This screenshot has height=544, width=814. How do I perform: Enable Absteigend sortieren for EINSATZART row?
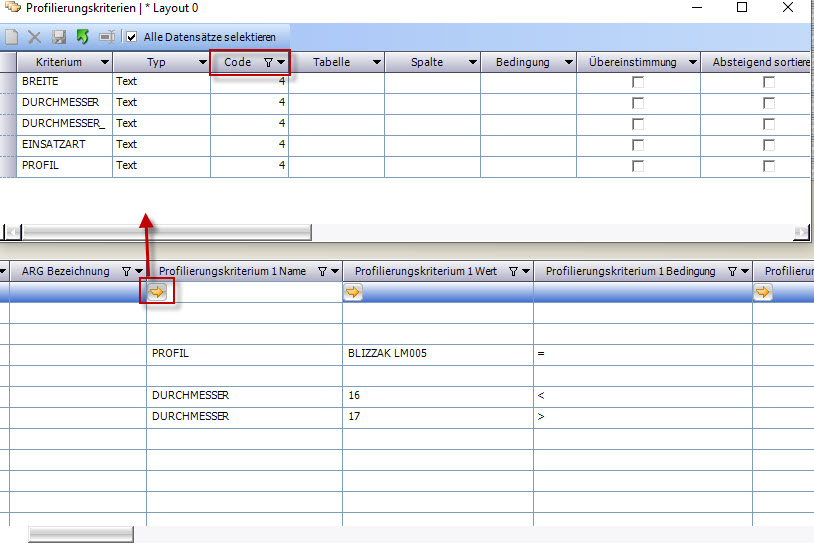[x=769, y=145]
